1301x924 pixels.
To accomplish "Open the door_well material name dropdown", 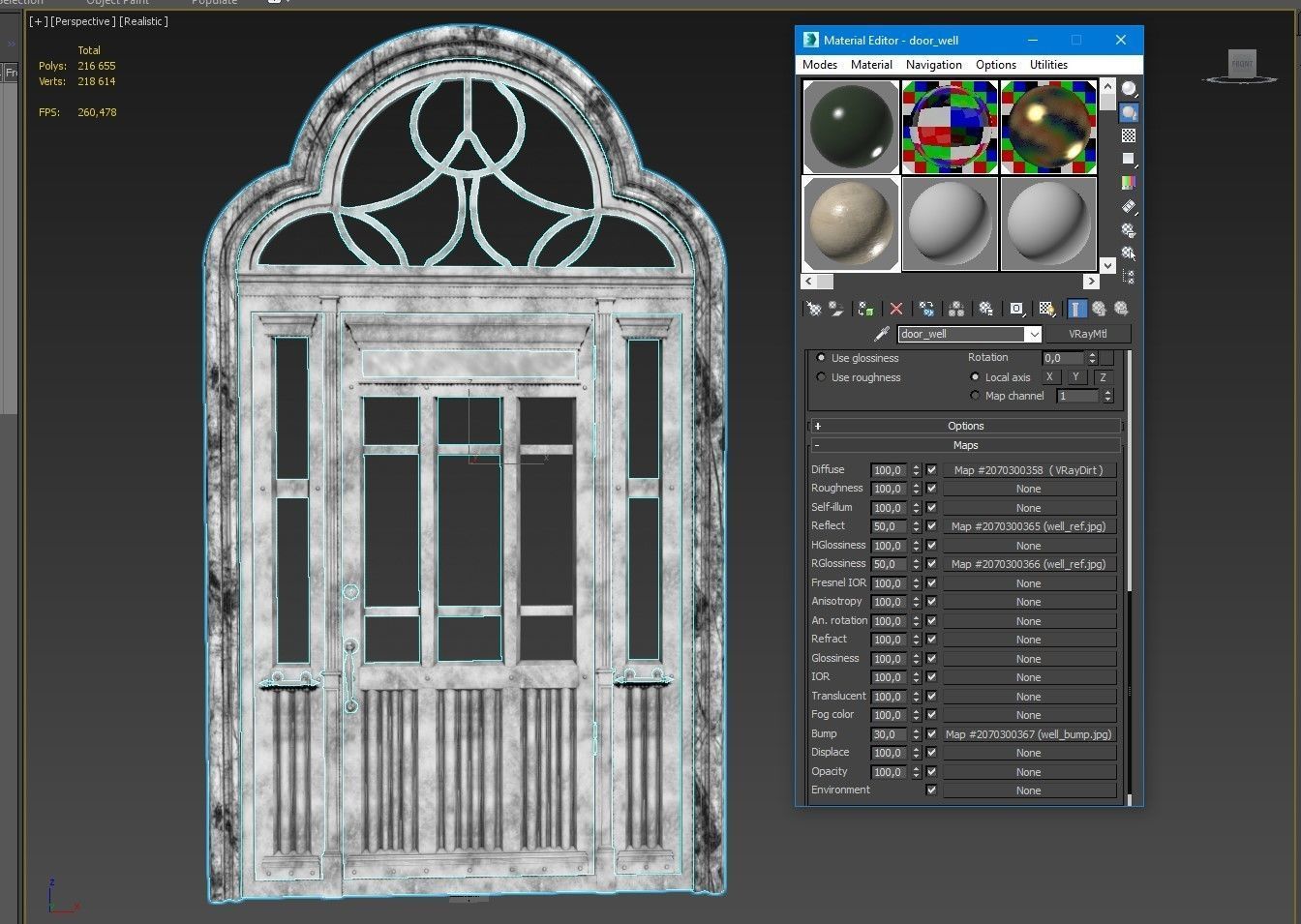I will point(1034,334).
